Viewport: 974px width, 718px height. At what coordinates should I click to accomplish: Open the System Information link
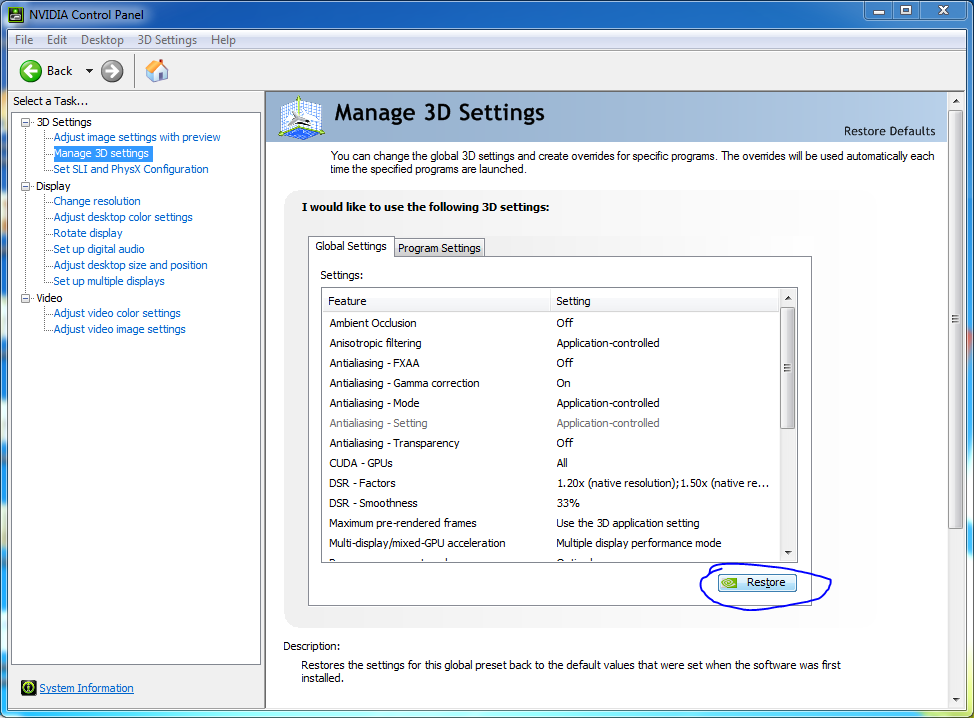tap(86, 688)
